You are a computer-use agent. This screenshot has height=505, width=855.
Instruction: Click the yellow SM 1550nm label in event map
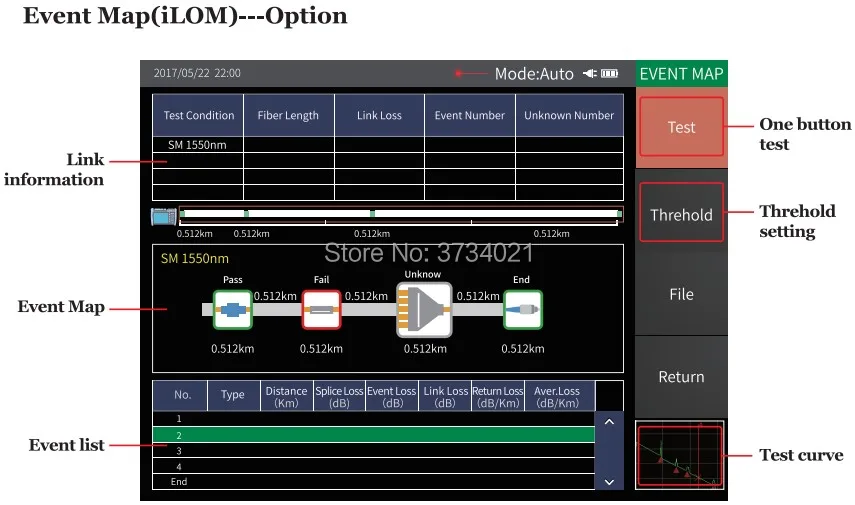point(195,258)
